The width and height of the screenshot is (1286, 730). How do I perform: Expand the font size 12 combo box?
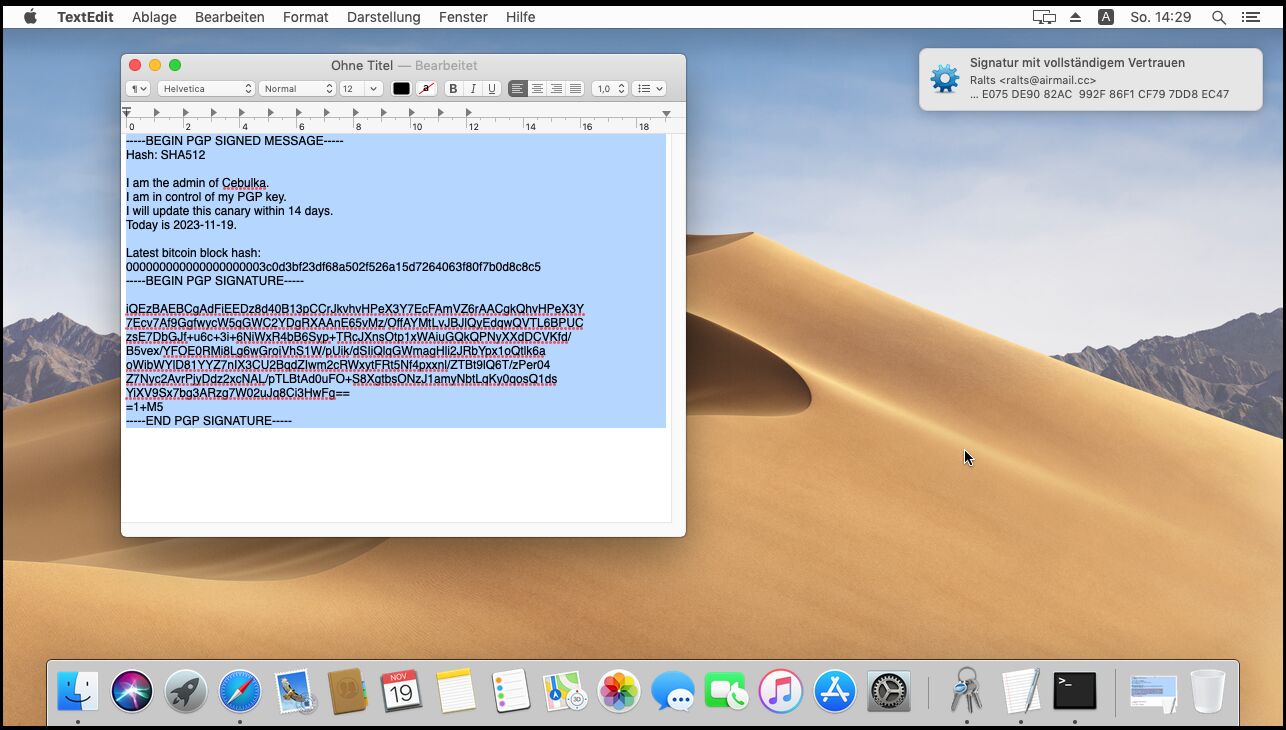[x=373, y=89]
